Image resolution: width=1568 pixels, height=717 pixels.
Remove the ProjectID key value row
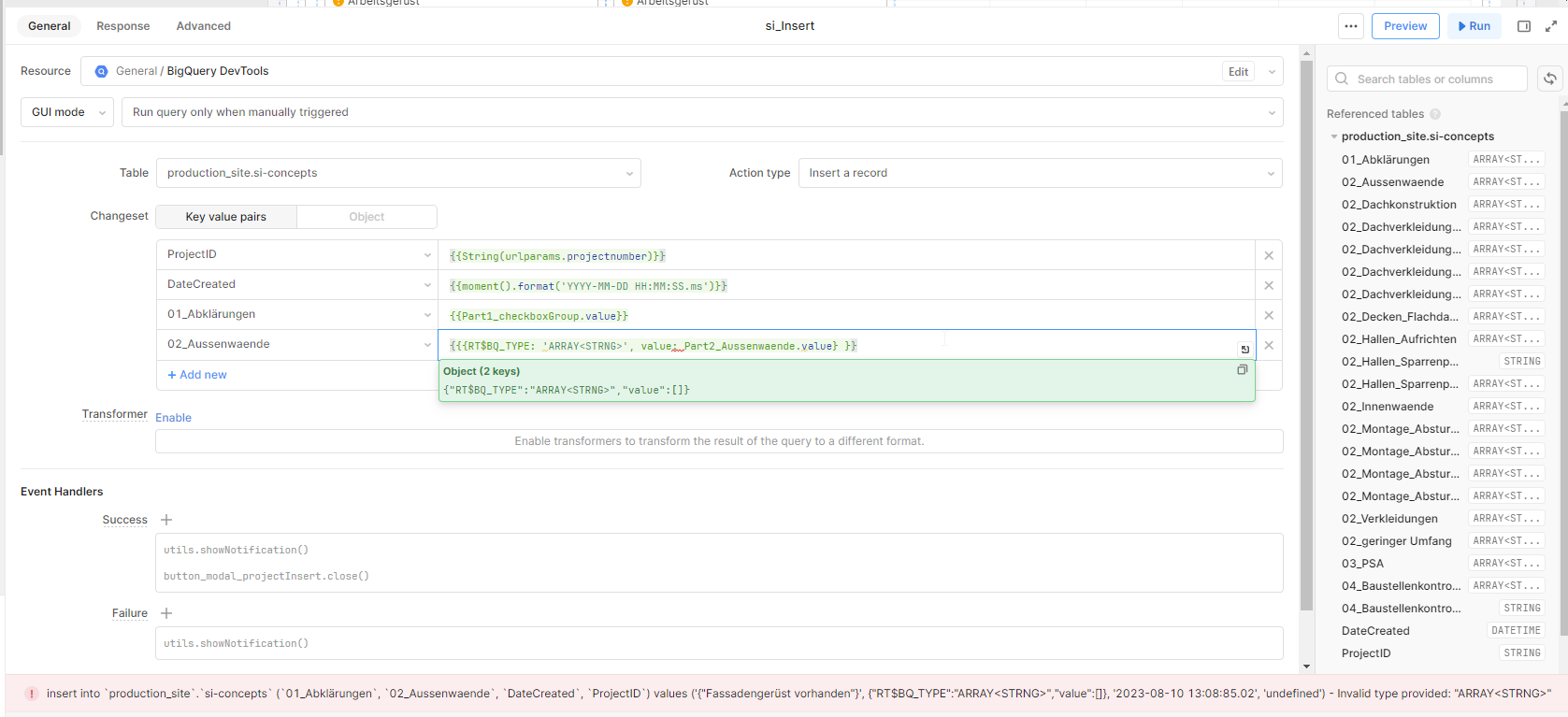pyautogui.click(x=1268, y=255)
